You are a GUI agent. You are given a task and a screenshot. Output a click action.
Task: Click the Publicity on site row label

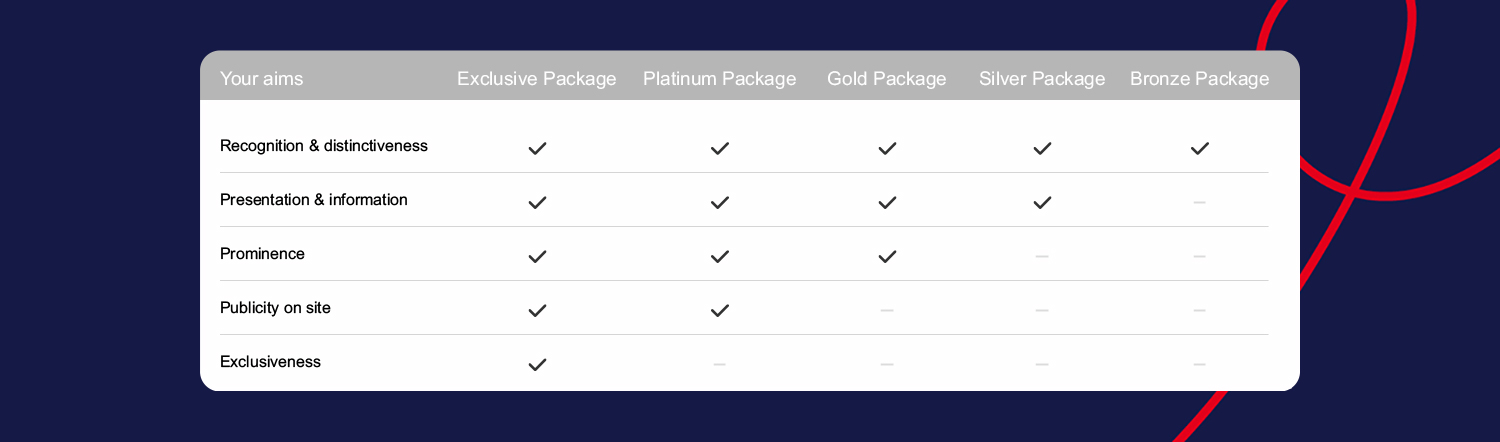tap(275, 308)
